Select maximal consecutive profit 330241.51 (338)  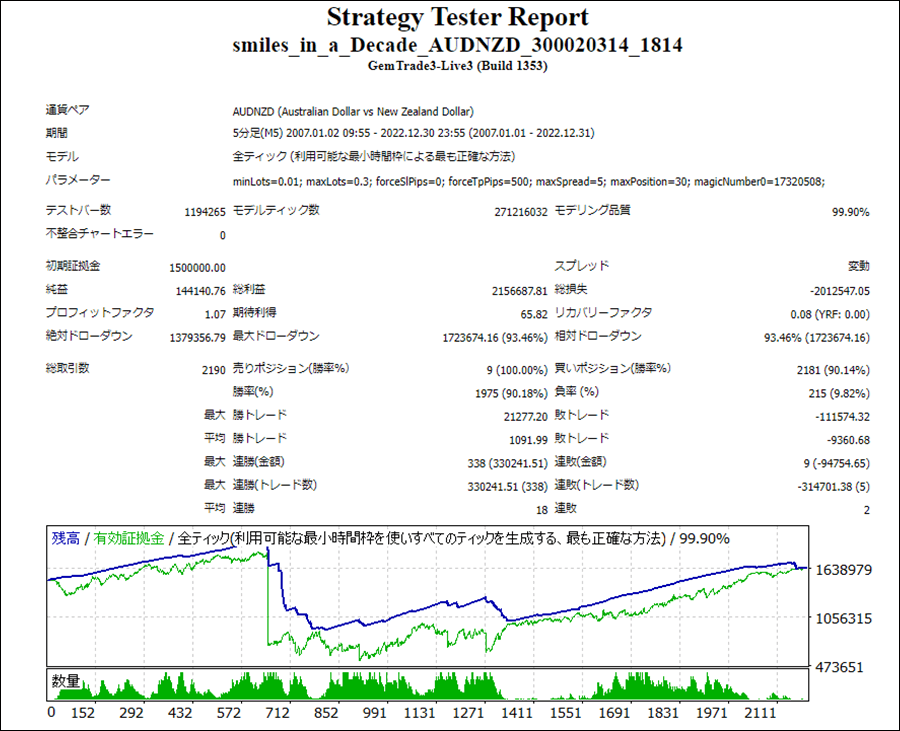[x=507, y=487]
